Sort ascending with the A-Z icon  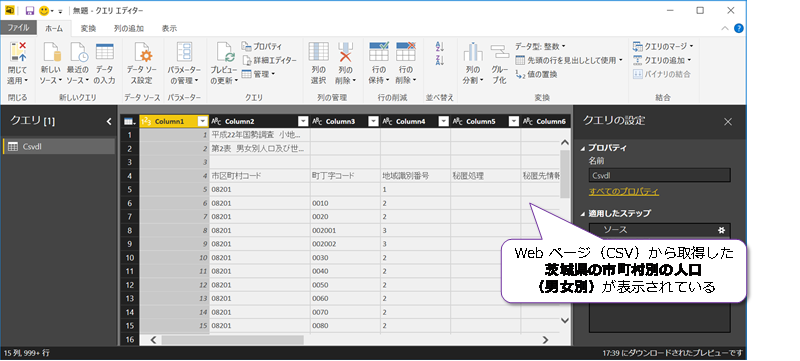point(440,46)
